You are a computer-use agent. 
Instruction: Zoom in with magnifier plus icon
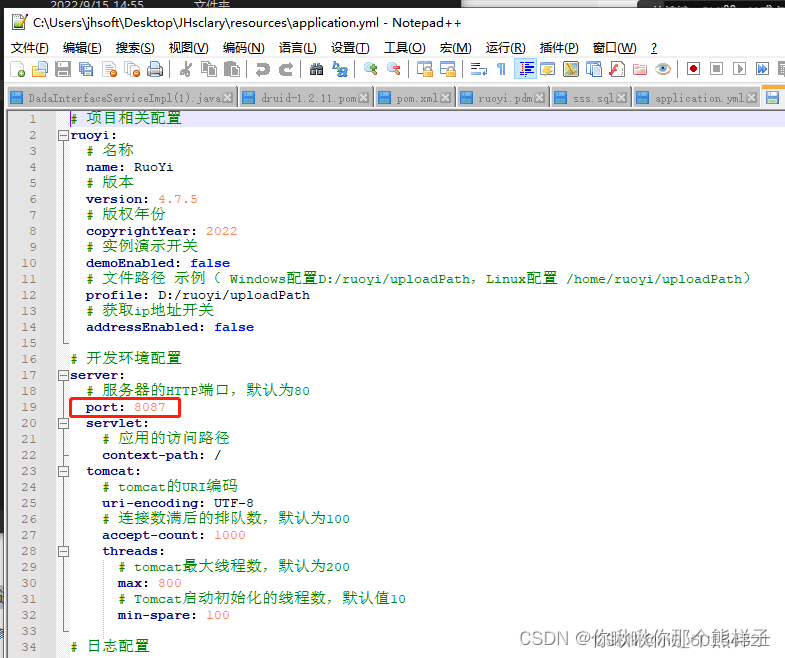[370, 69]
